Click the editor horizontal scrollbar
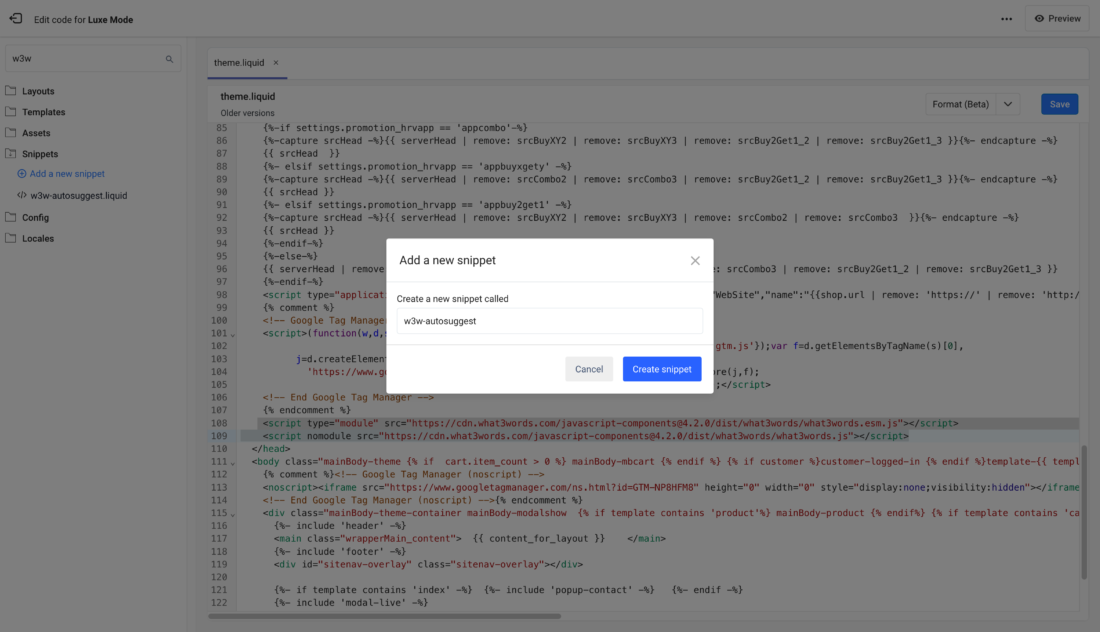This screenshot has height=632, width=1100. point(384,617)
